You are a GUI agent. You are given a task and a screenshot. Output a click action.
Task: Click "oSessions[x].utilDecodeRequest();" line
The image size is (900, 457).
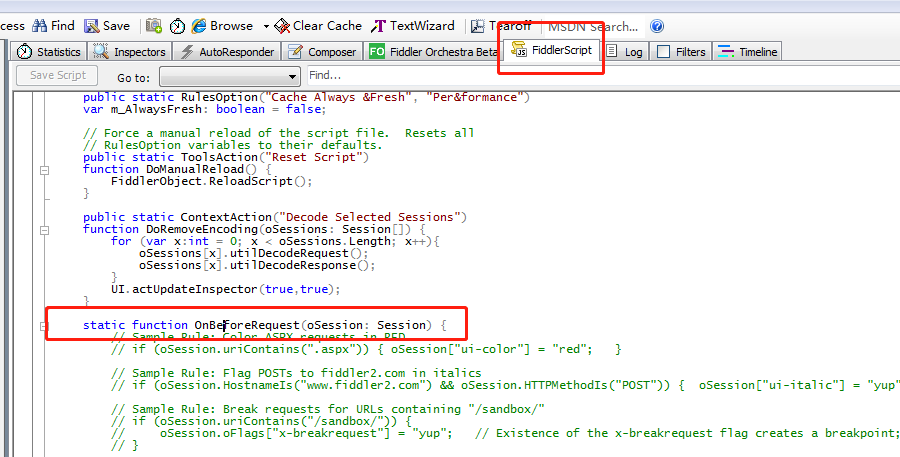(254, 253)
